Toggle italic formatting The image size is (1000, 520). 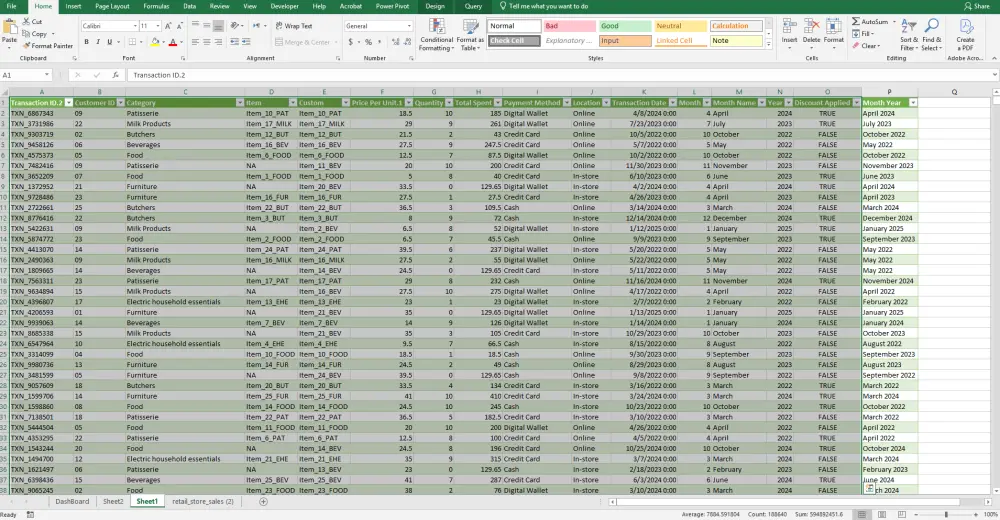pyautogui.click(x=98, y=42)
